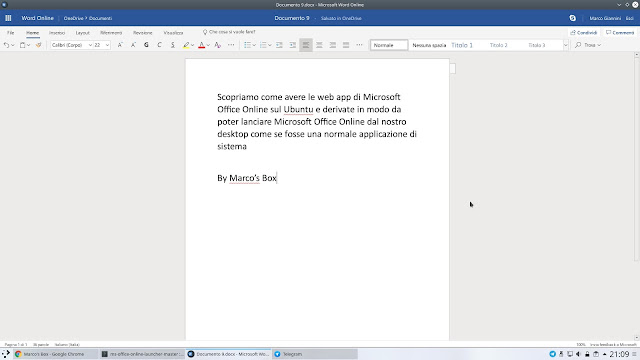The image size is (640, 360).
Task: Open the Marco Giannini account name
Action: point(605,18)
